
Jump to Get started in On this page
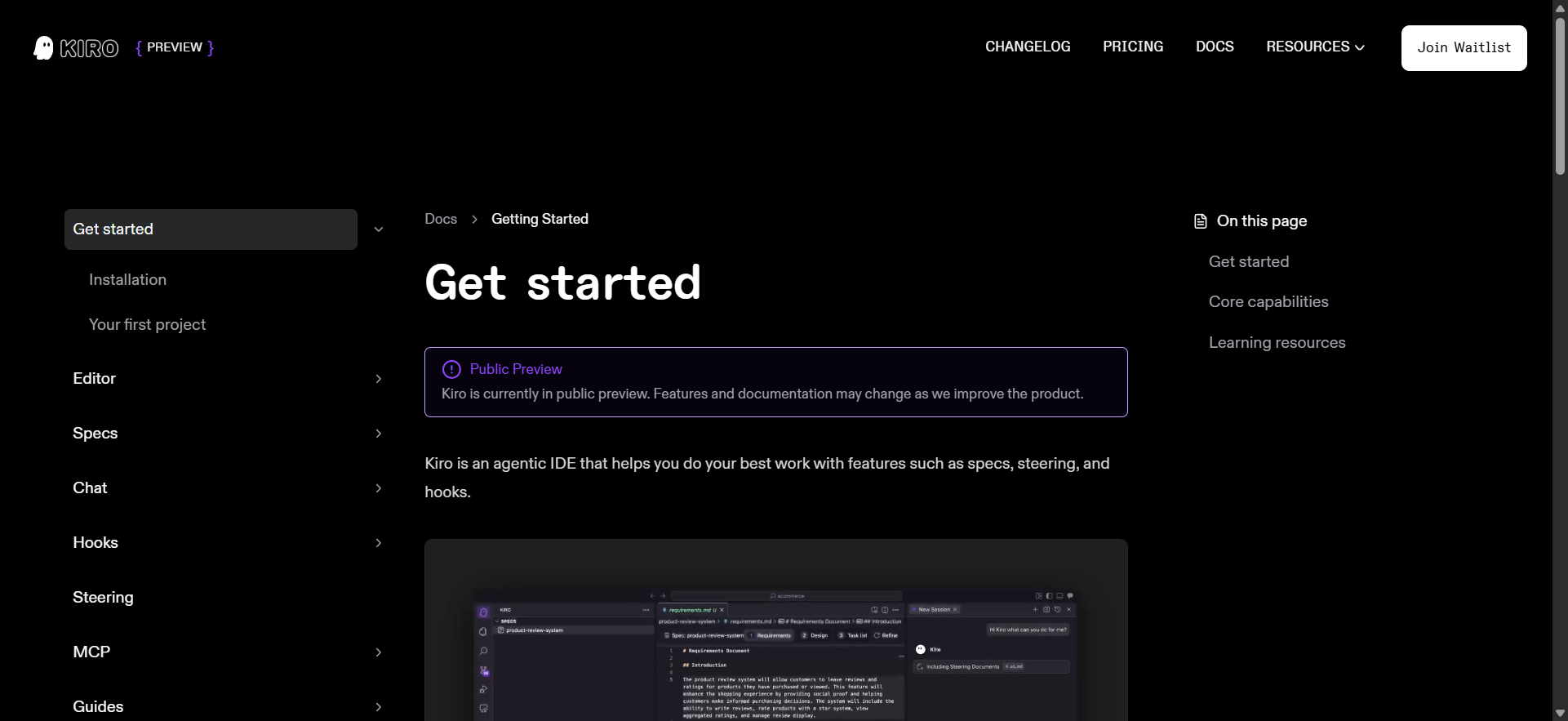1249,262
